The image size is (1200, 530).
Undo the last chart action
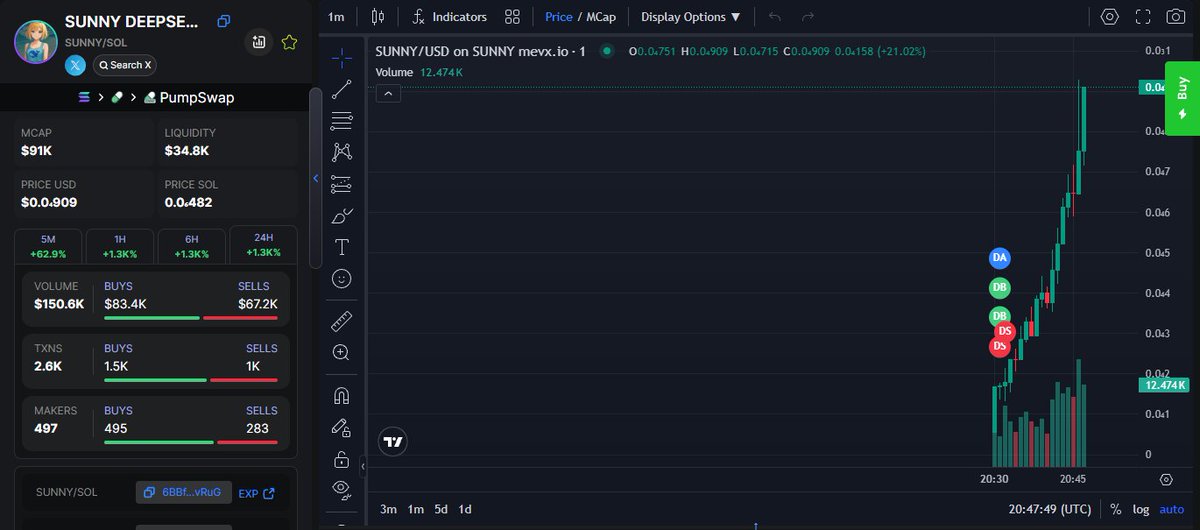click(775, 17)
